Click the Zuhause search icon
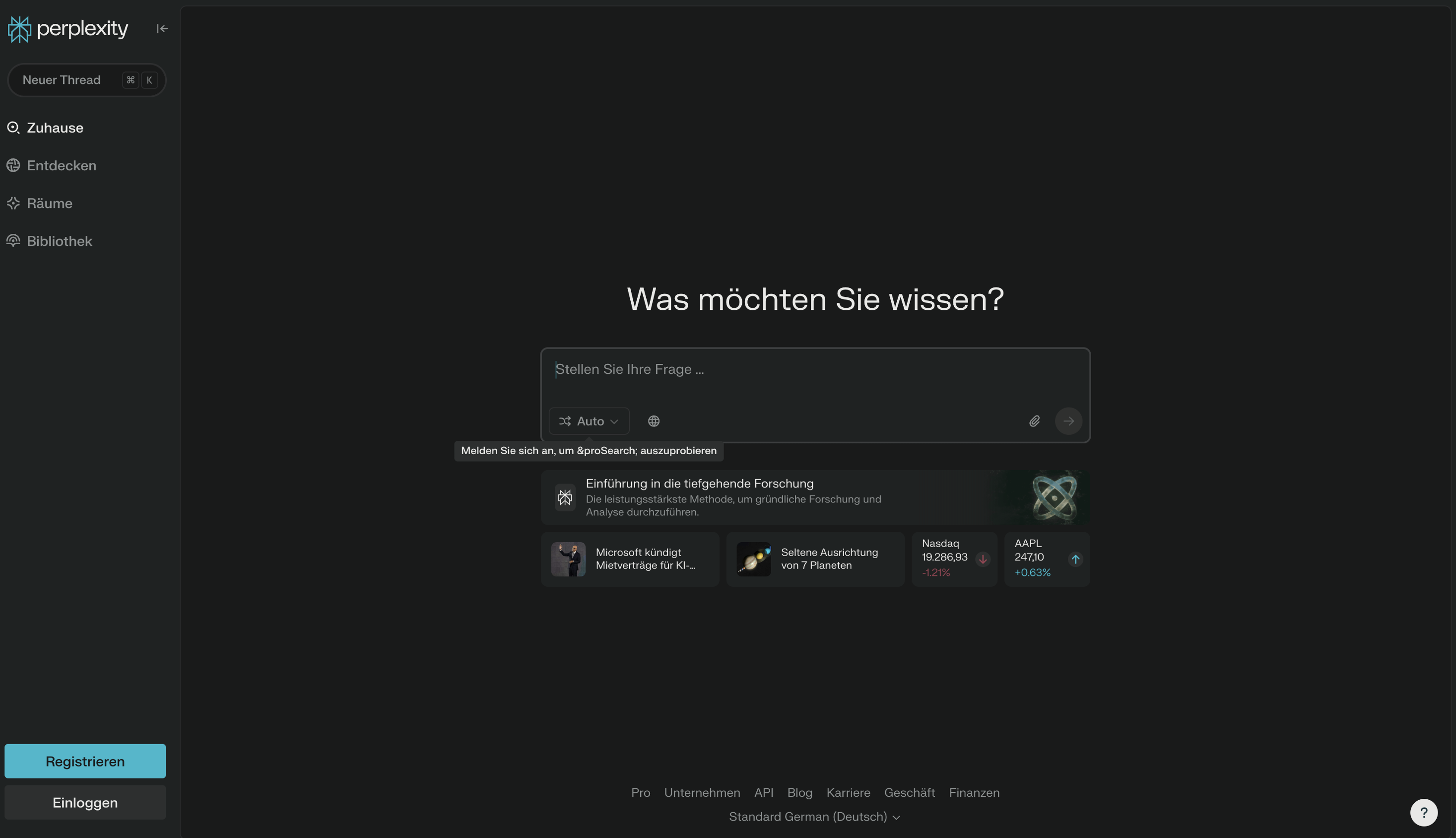 point(13,128)
